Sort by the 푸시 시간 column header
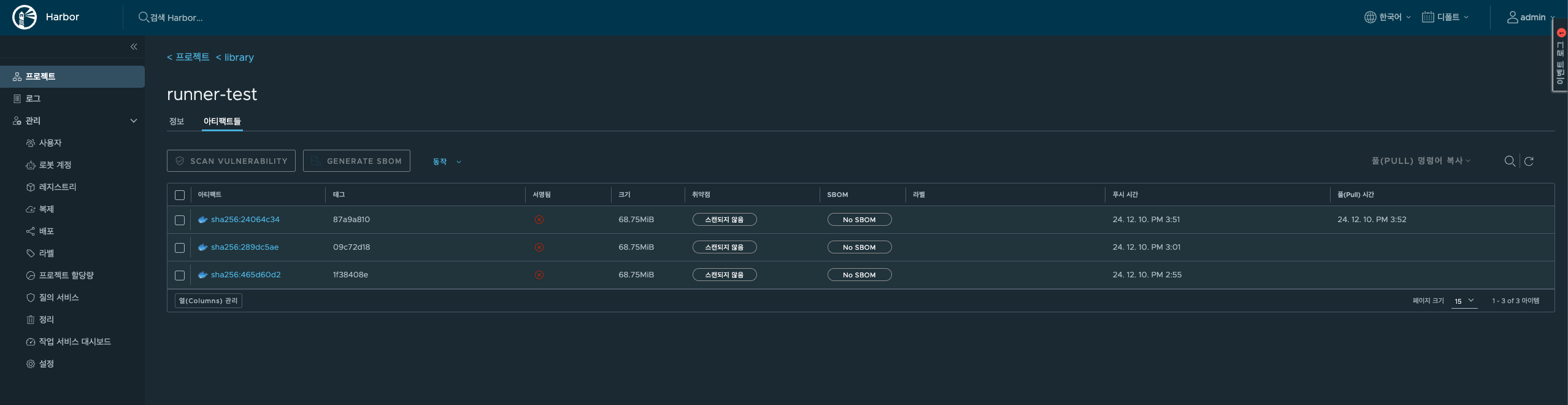Image resolution: width=1568 pixels, height=405 pixels. click(1125, 195)
